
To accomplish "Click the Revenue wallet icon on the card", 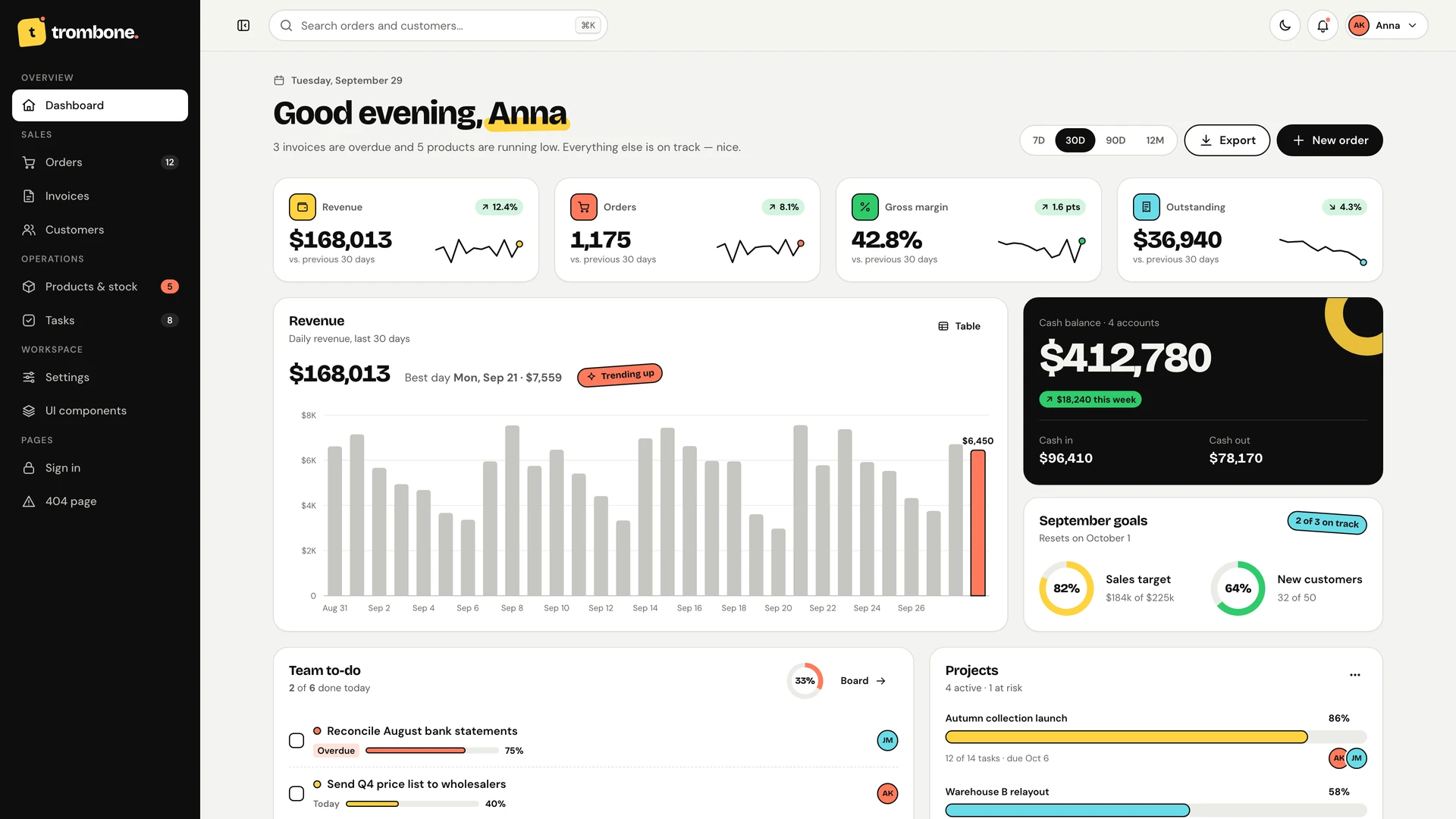I will pos(302,207).
